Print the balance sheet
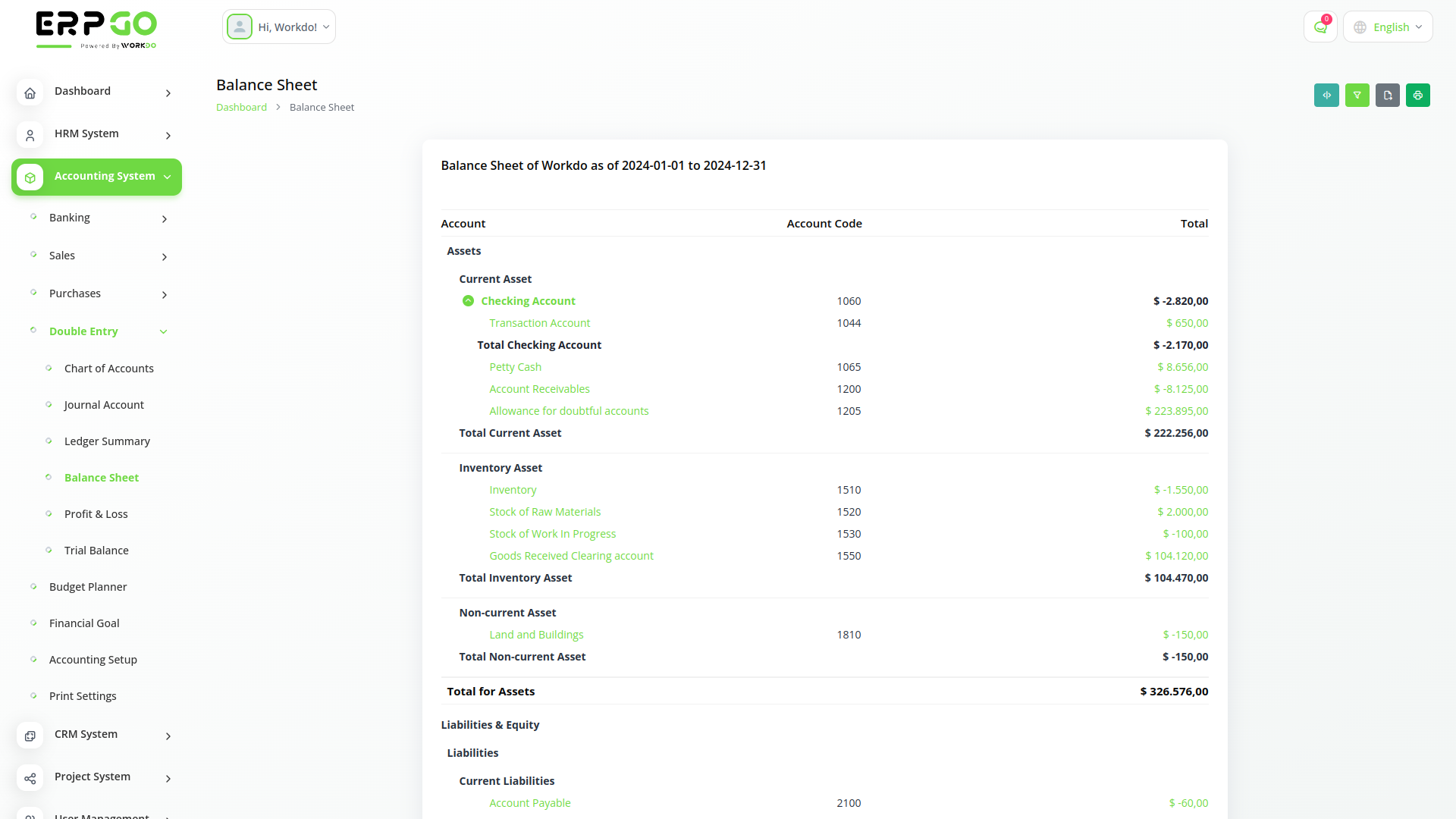The width and height of the screenshot is (1456, 819). click(x=1418, y=95)
